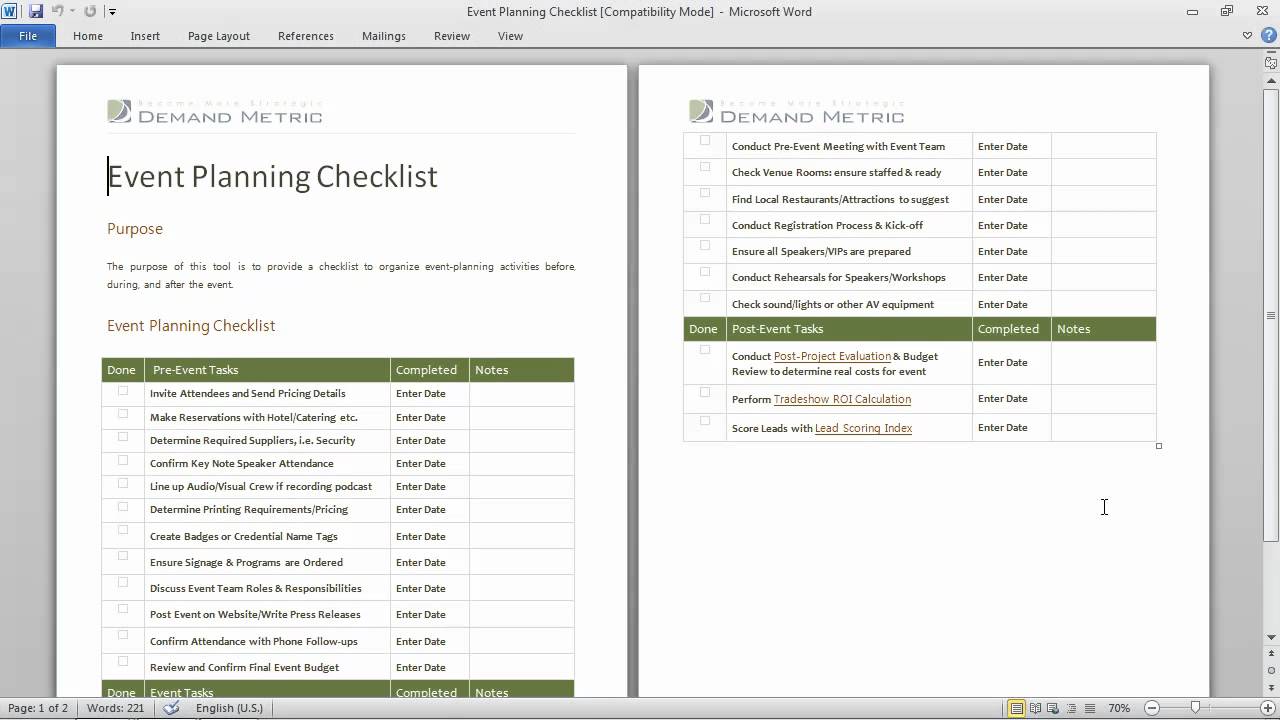Screen dimensions: 1280x720
Task: Click the vertical scrollbar down arrow
Action: (1271, 637)
